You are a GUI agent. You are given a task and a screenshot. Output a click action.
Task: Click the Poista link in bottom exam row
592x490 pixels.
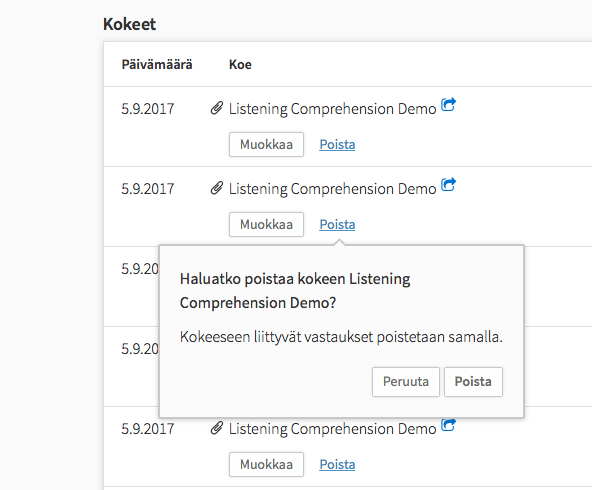(337, 464)
